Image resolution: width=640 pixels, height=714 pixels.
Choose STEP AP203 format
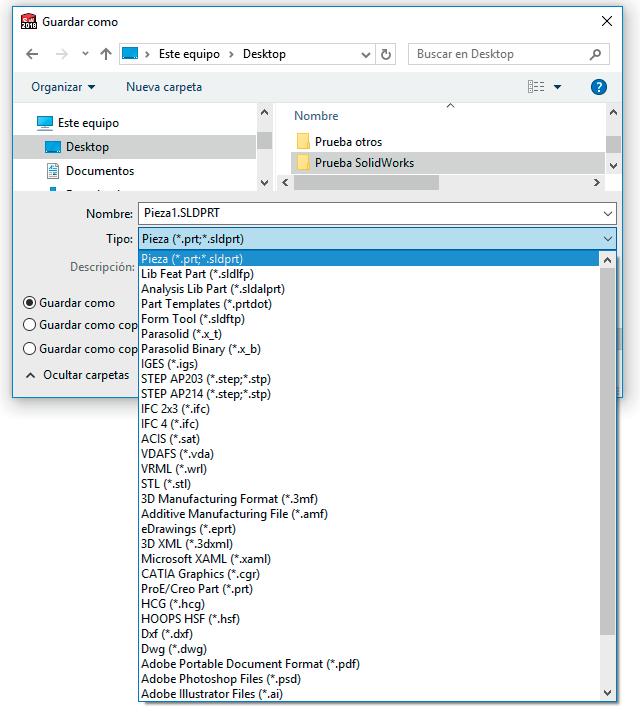[369, 379]
